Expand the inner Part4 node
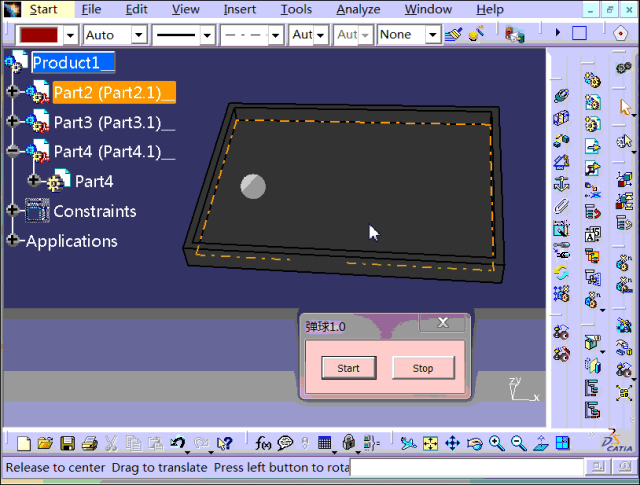Viewport: 640px width, 485px height. pos(34,180)
